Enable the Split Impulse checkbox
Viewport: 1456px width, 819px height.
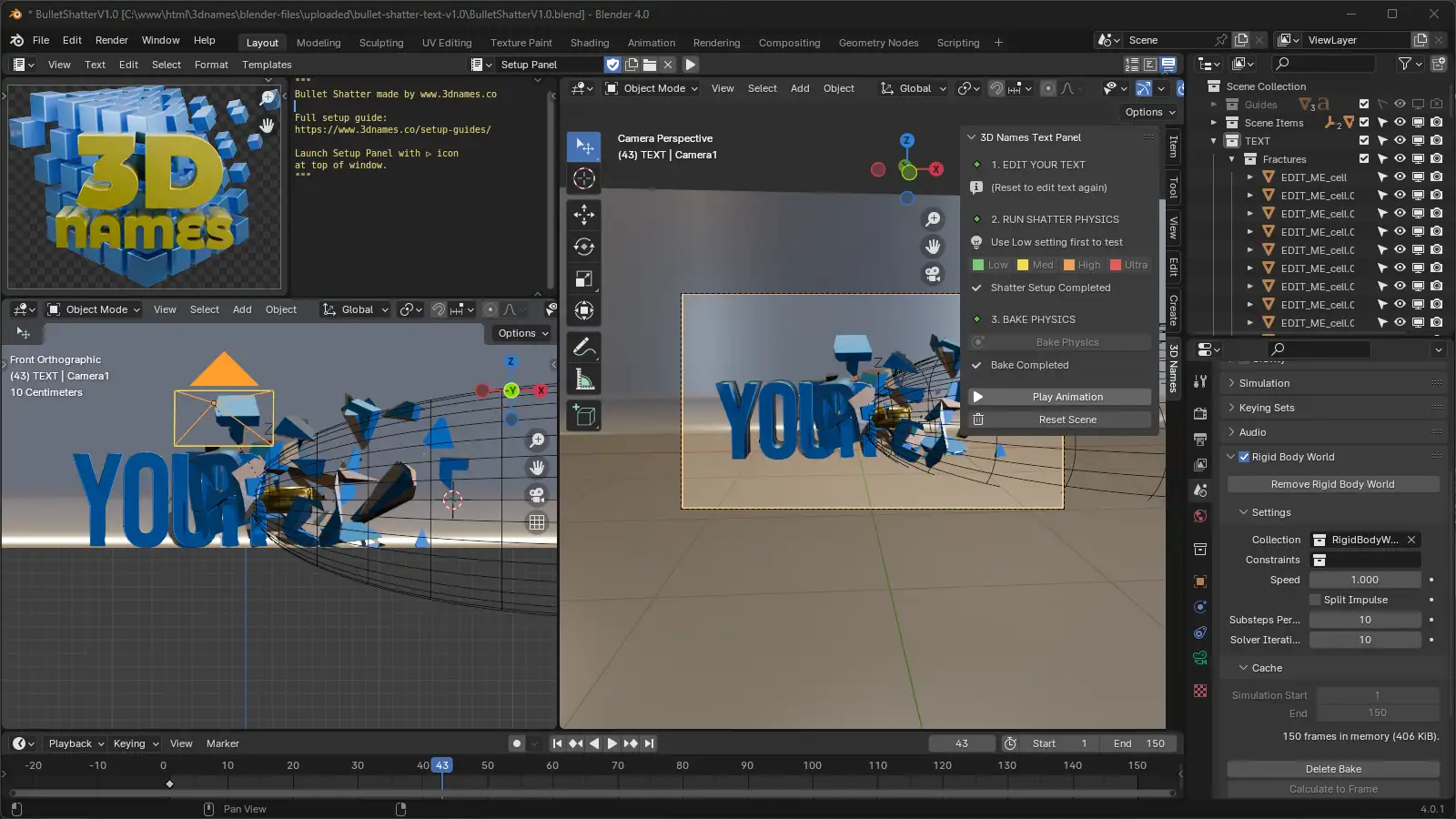(x=1315, y=600)
